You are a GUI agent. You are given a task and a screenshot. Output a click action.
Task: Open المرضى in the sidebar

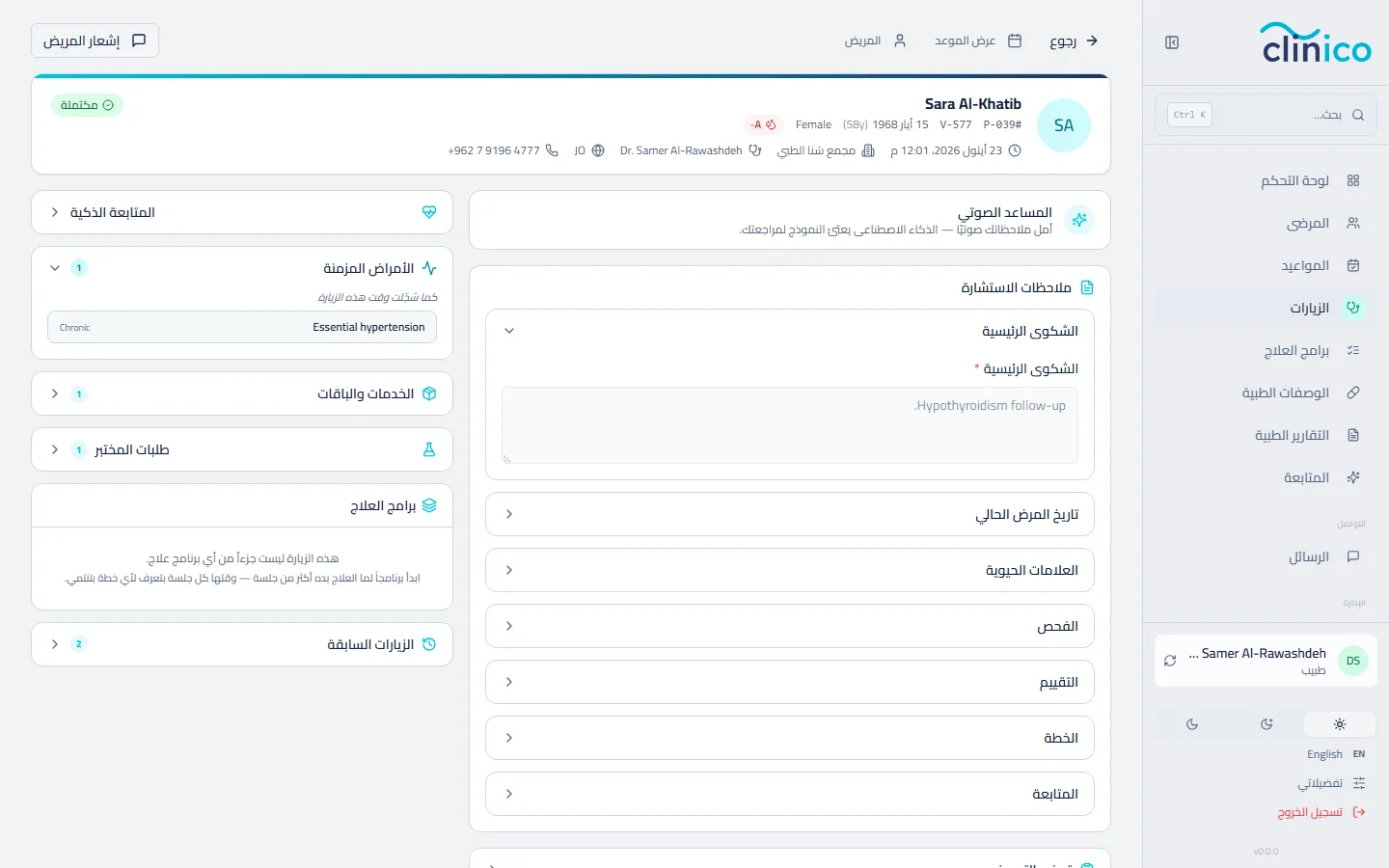coord(1266,223)
